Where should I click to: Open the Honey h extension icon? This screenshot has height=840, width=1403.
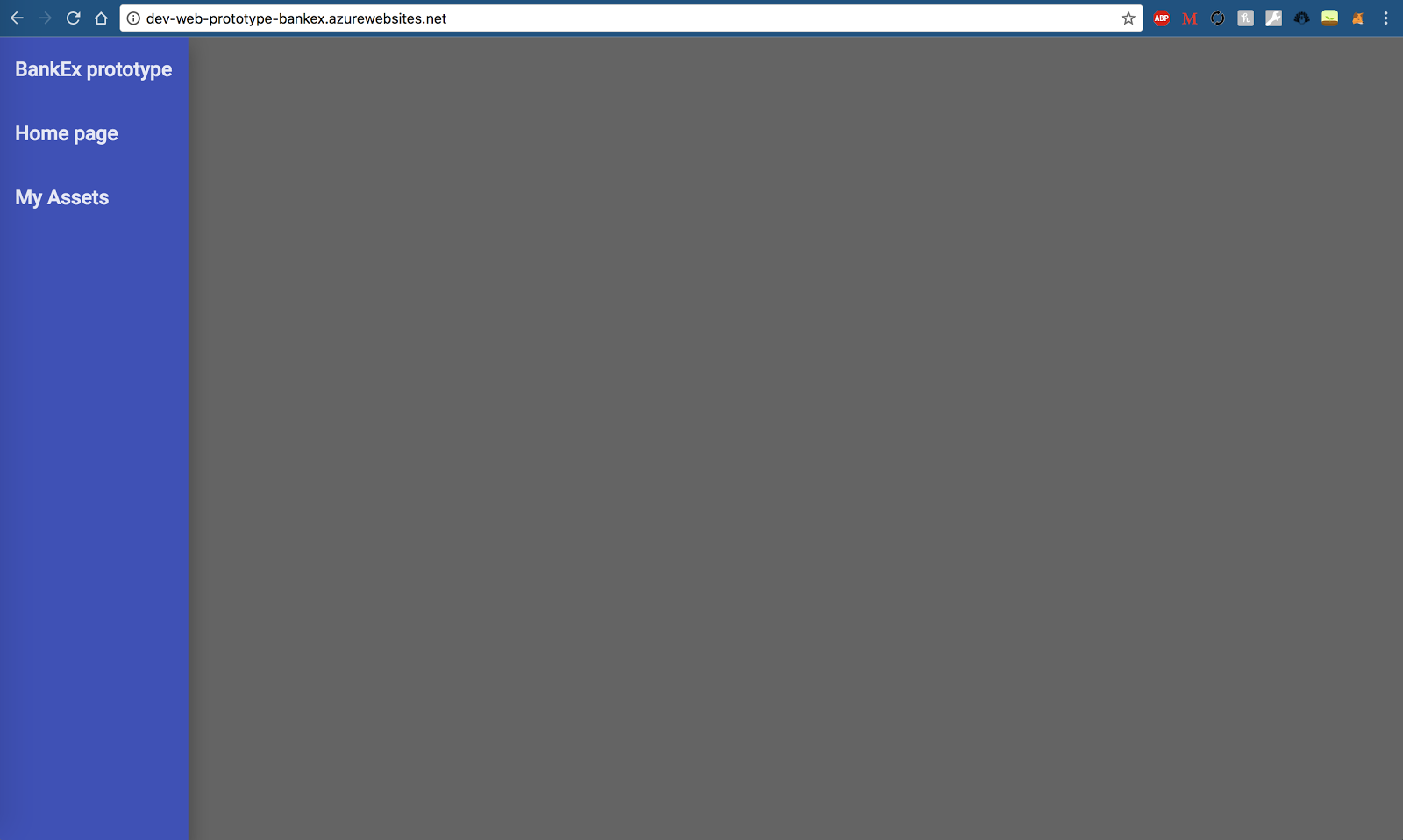pos(1245,18)
